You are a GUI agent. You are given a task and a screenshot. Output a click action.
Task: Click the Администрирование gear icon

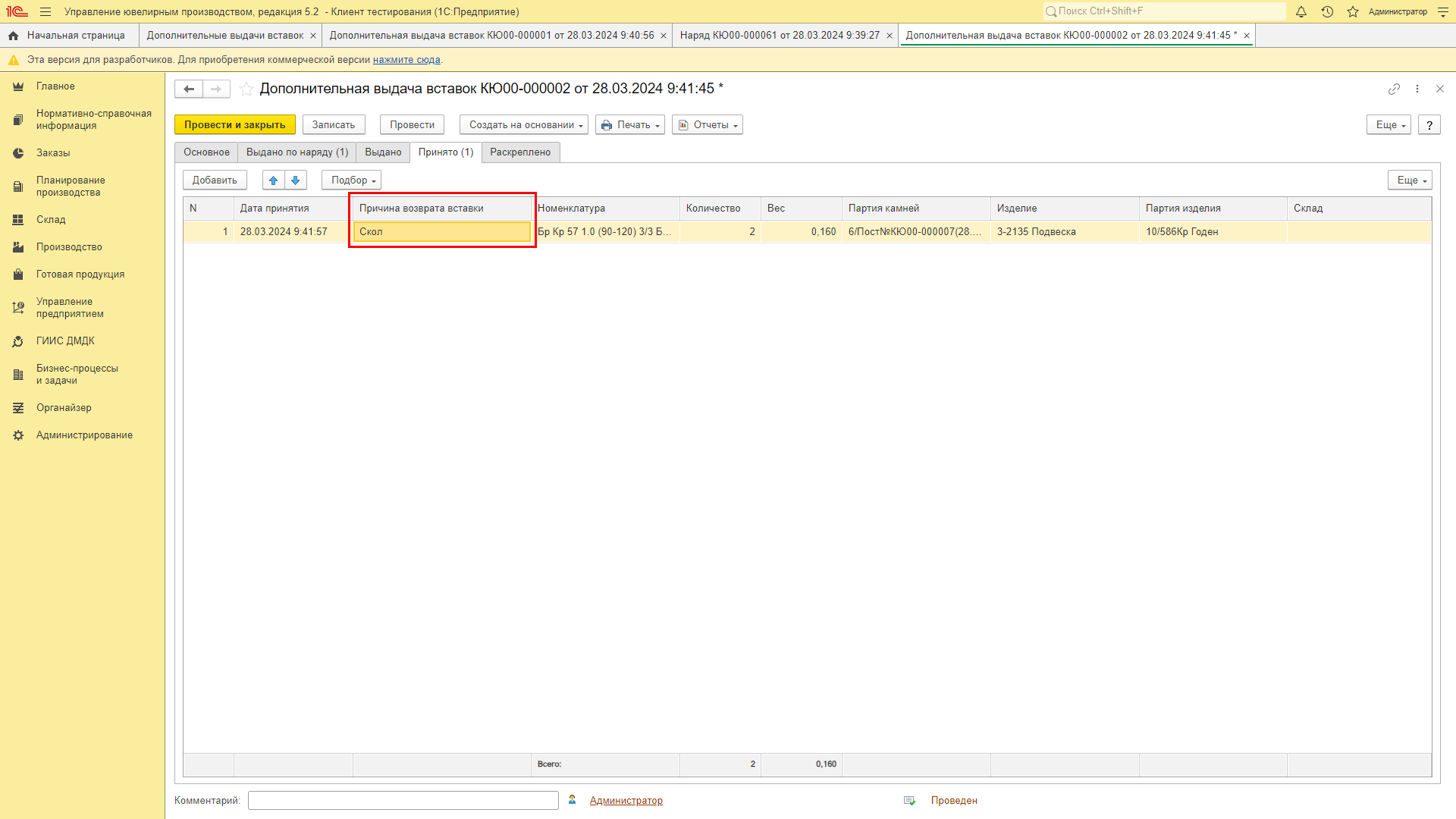coord(18,435)
